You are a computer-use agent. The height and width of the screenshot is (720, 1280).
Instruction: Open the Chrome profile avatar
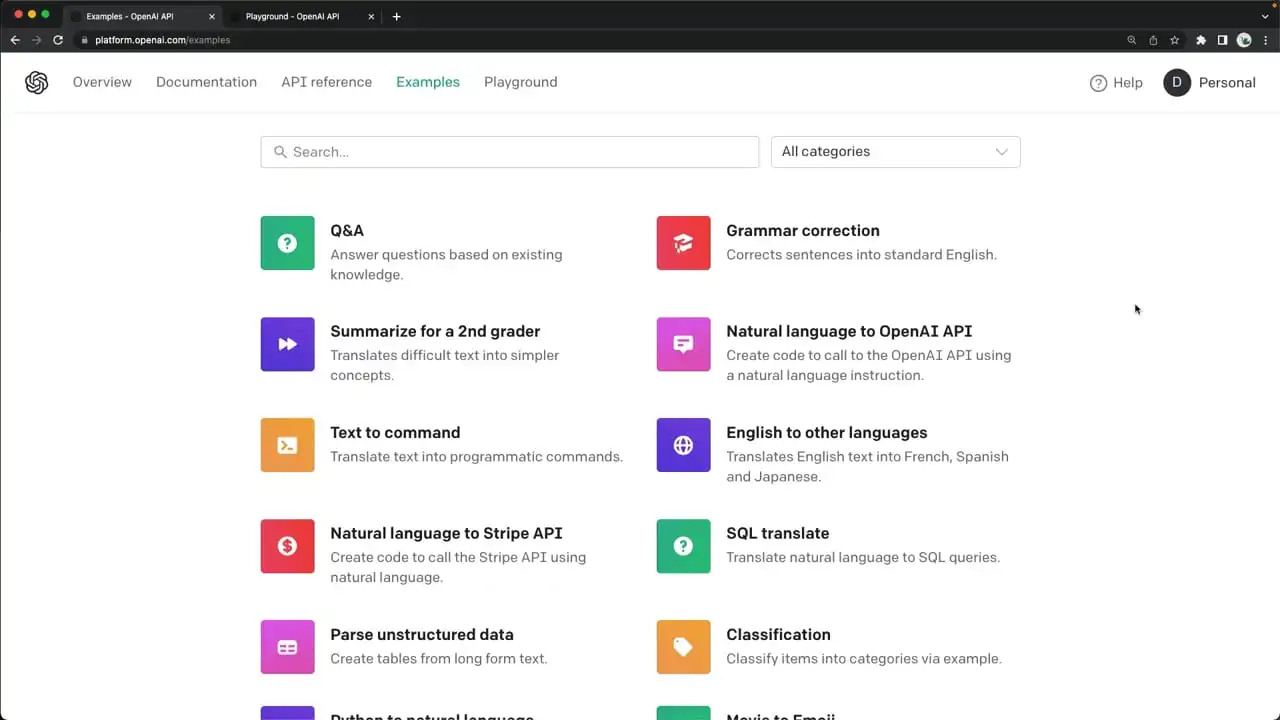click(x=1244, y=40)
